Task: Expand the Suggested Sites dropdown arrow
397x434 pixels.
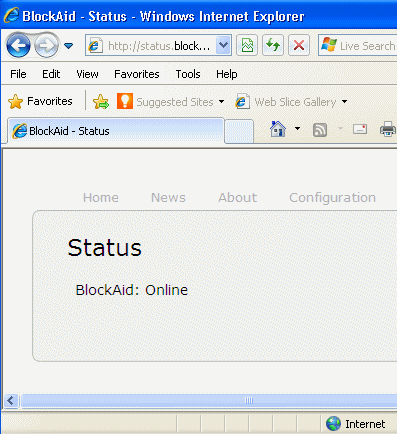Action: pyautogui.click(x=221, y=102)
